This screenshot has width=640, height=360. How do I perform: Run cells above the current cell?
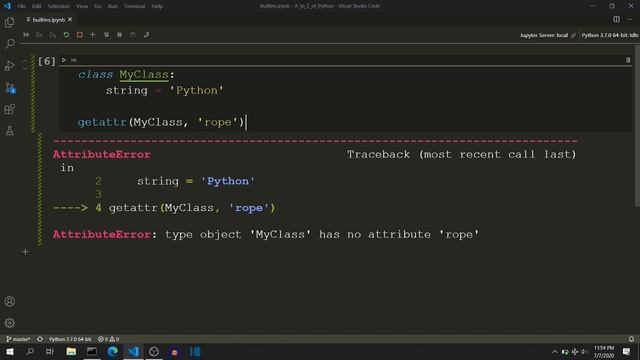(x=39, y=35)
